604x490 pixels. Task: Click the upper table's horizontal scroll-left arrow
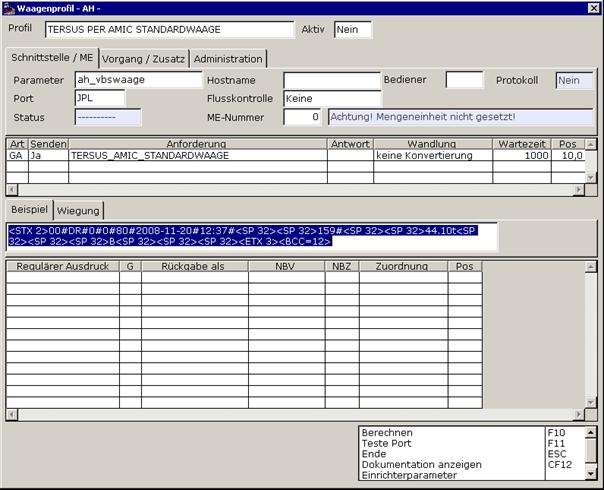coord(12,190)
